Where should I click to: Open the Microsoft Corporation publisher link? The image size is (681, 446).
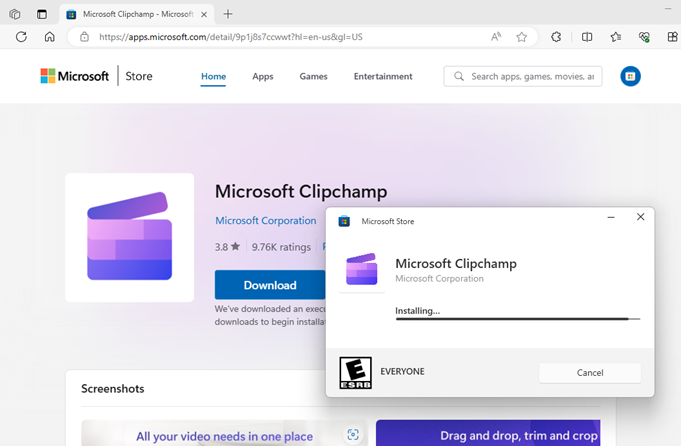pos(266,220)
